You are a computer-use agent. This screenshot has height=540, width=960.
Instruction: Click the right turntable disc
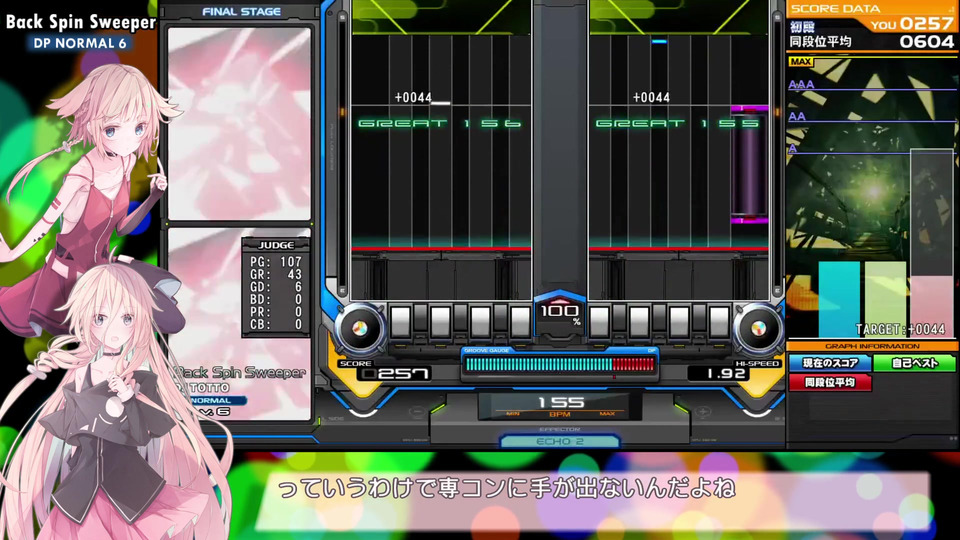(x=758, y=329)
